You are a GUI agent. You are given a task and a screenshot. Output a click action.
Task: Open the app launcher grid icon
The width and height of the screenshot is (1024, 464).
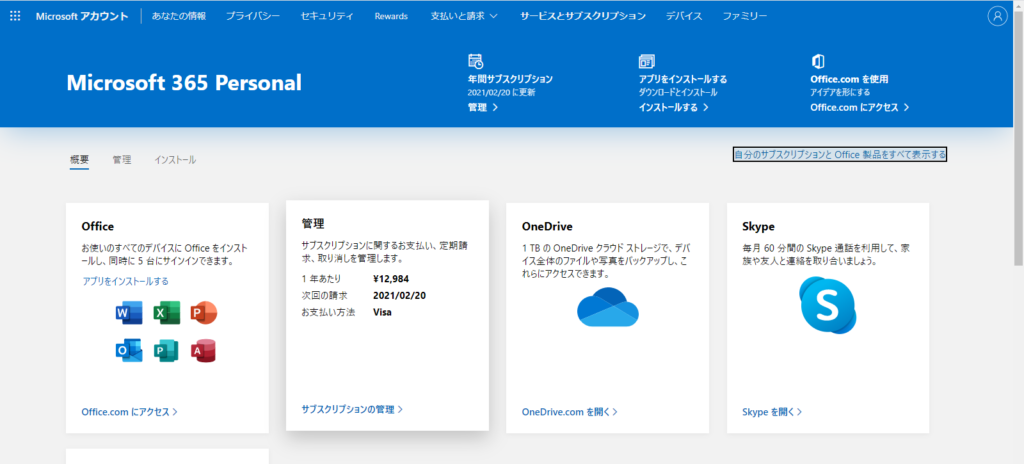pyautogui.click(x=15, y=16)
